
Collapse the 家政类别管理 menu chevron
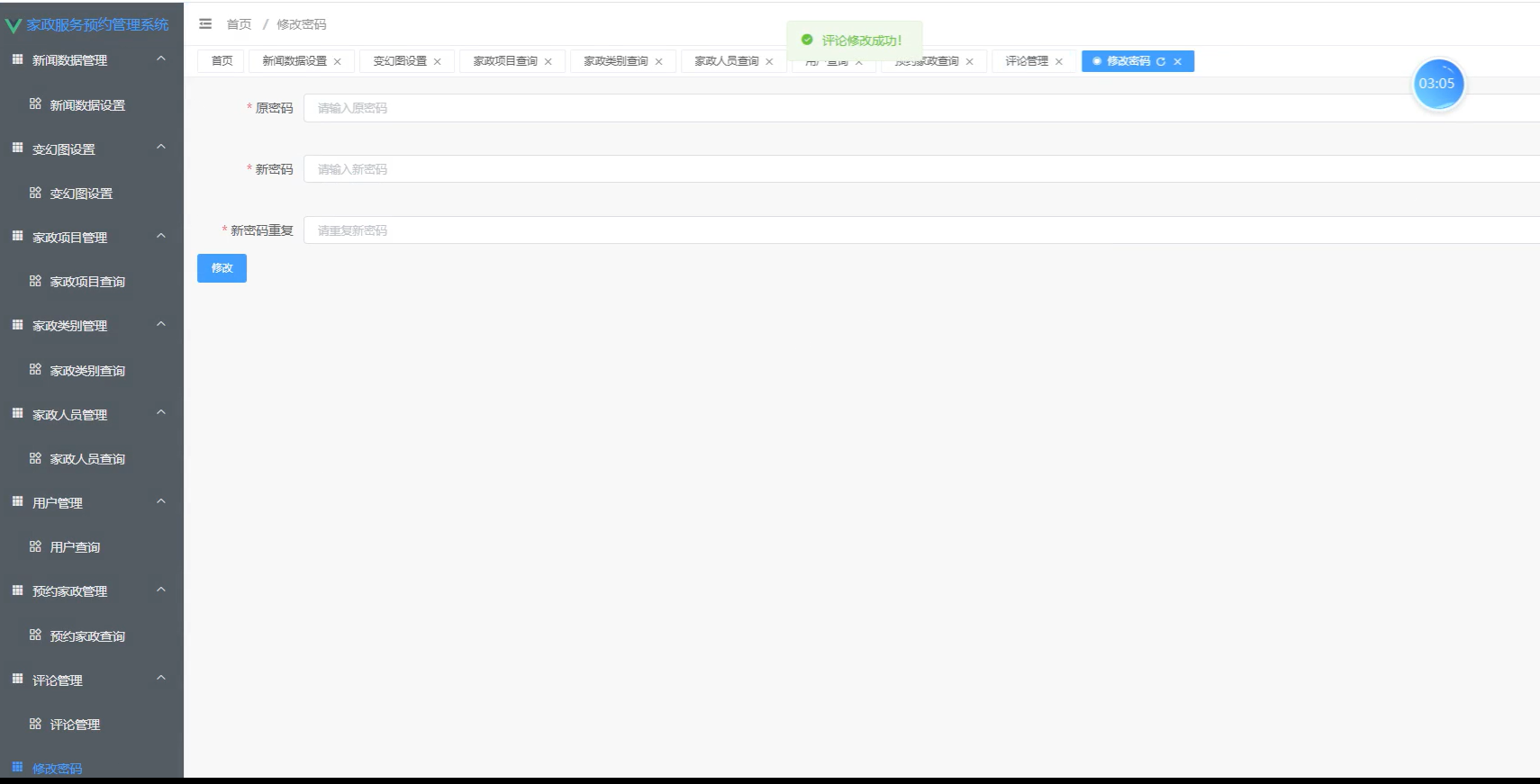click(161, 324)
